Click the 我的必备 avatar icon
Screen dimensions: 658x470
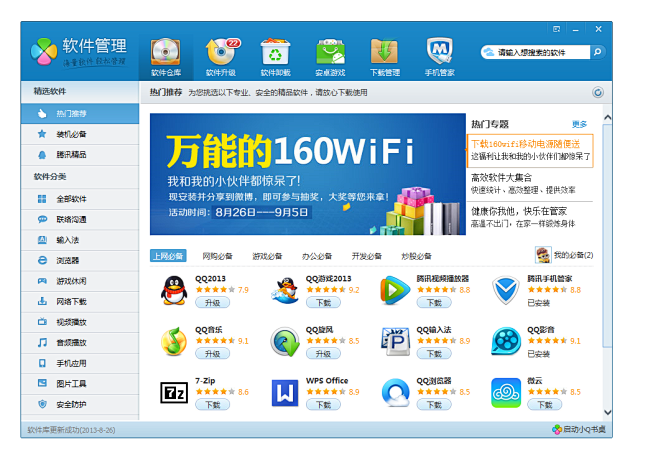tap(543, 255)
